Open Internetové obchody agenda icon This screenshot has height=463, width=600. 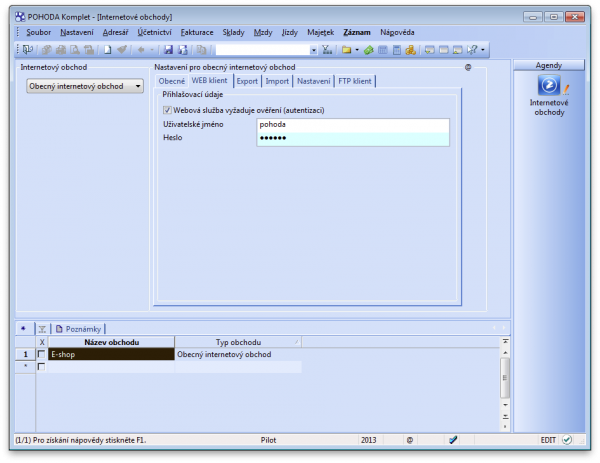549,85
